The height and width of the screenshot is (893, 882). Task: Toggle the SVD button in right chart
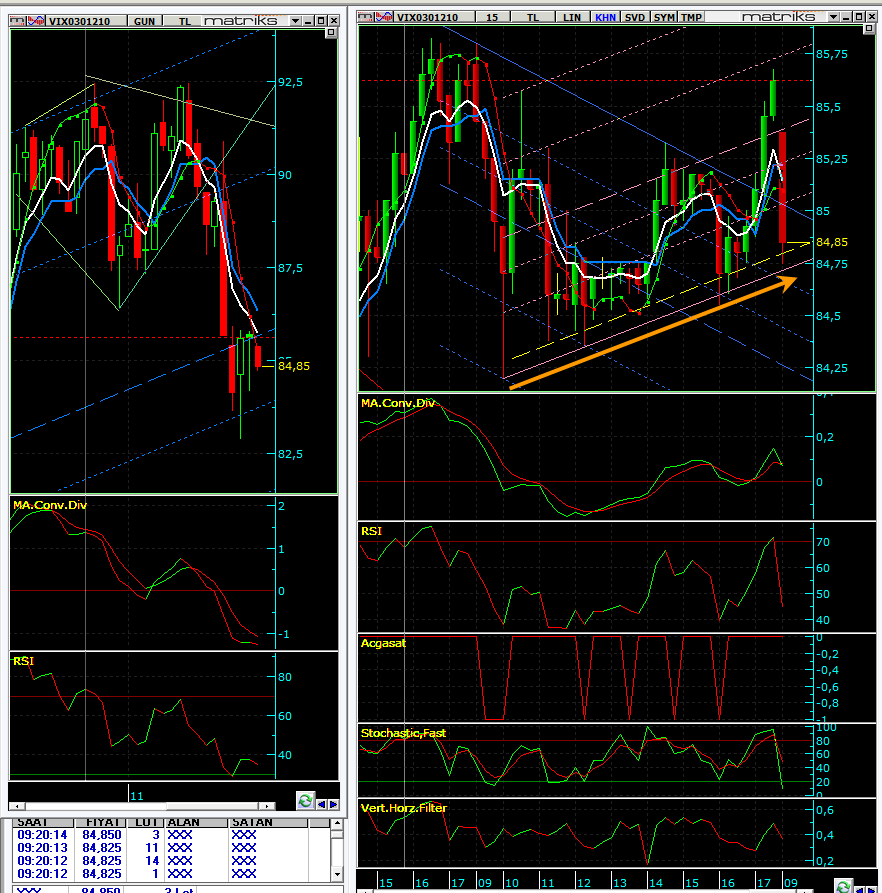tap(635, 16)
